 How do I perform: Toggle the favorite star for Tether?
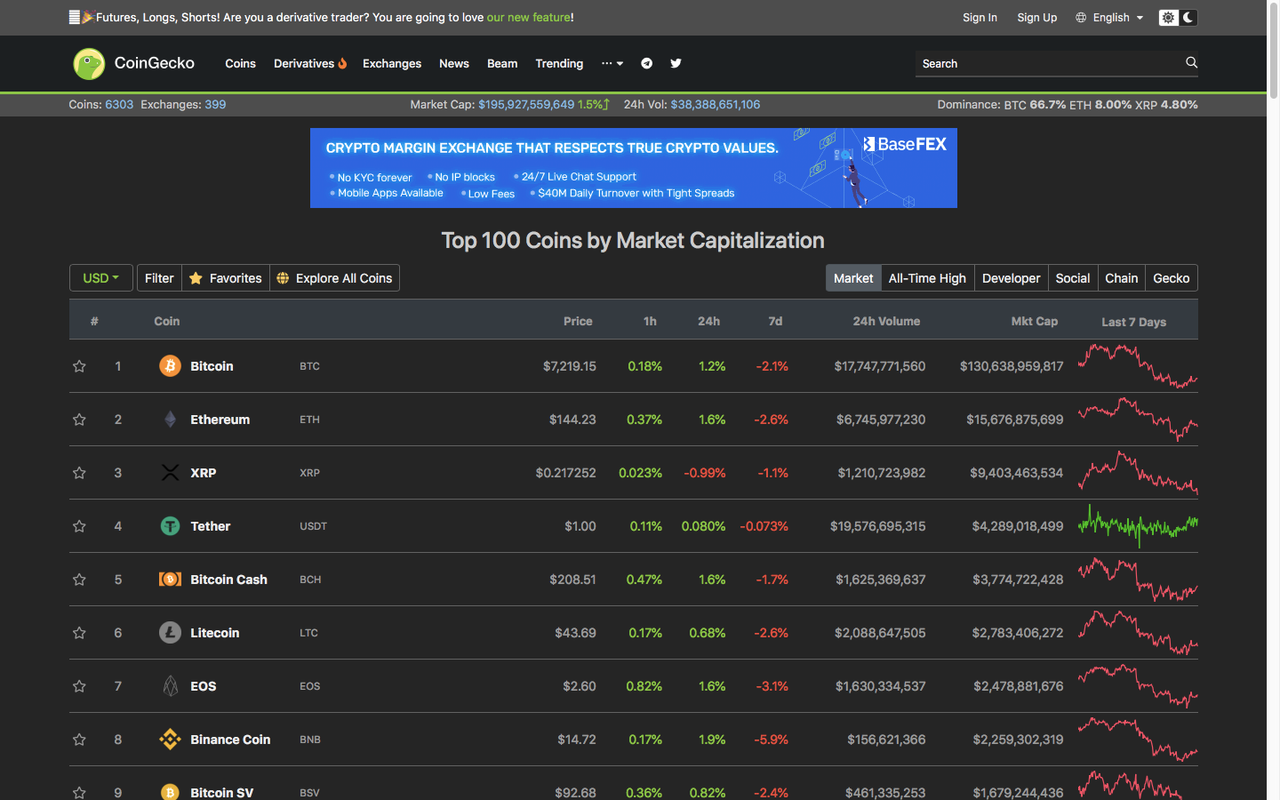pos(79,526)
